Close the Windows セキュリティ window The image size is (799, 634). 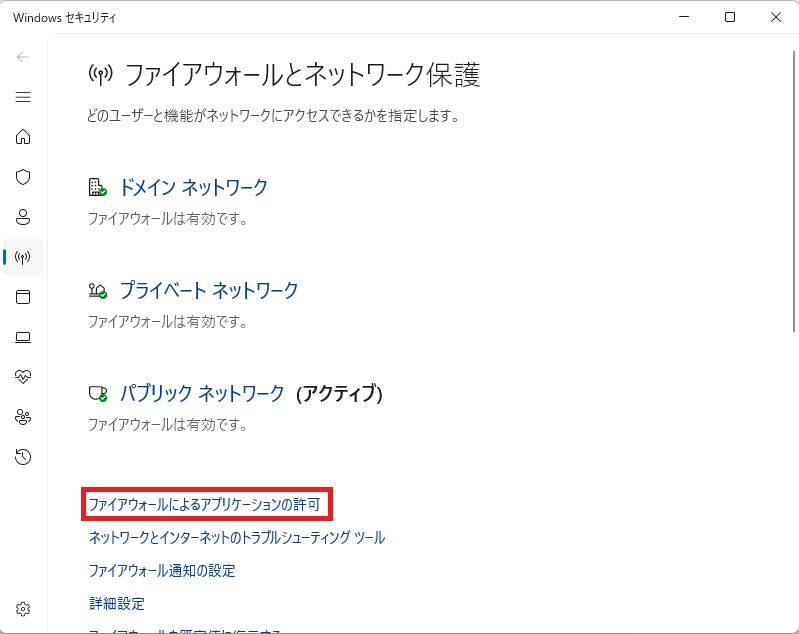[x=776, y=17]
